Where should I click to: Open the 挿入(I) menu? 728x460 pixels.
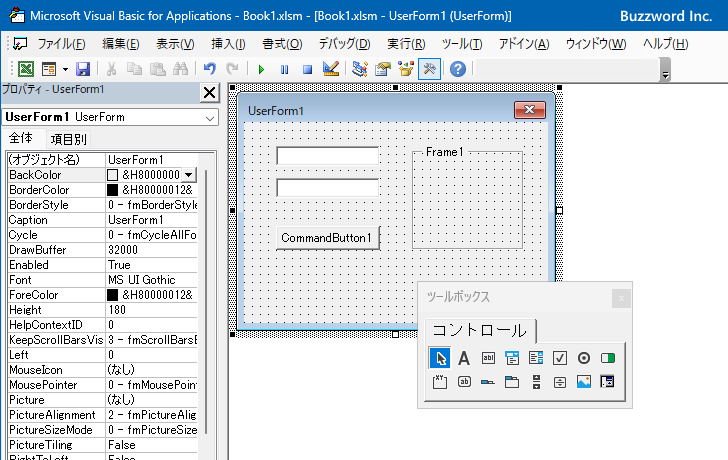point(228,44)
